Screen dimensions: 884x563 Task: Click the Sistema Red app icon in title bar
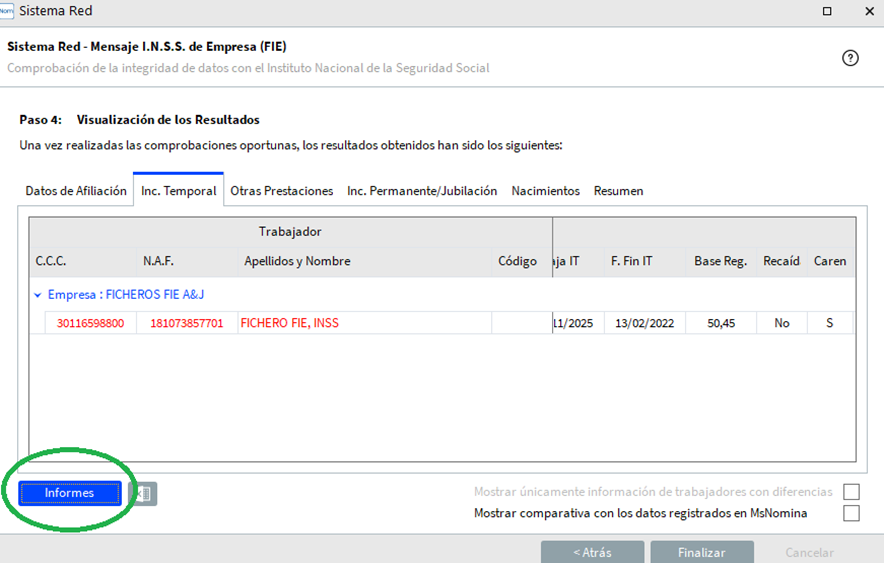point(7,10)
